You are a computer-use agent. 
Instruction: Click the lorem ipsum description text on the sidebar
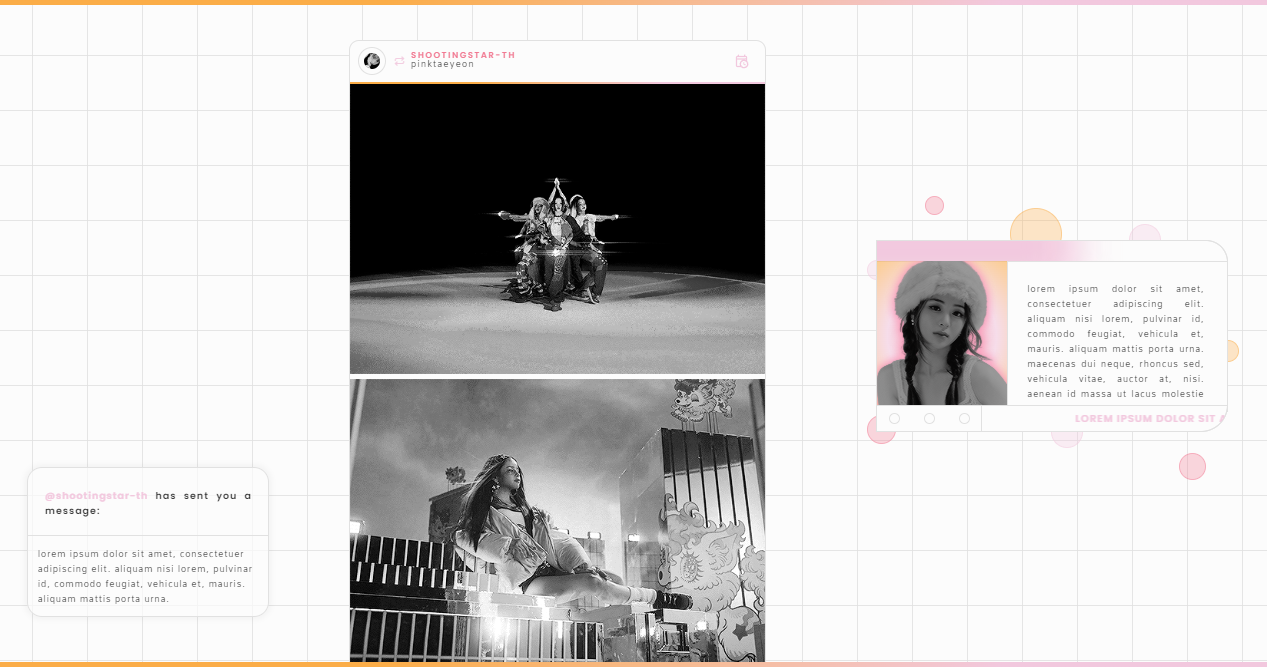click(1113, 340)
